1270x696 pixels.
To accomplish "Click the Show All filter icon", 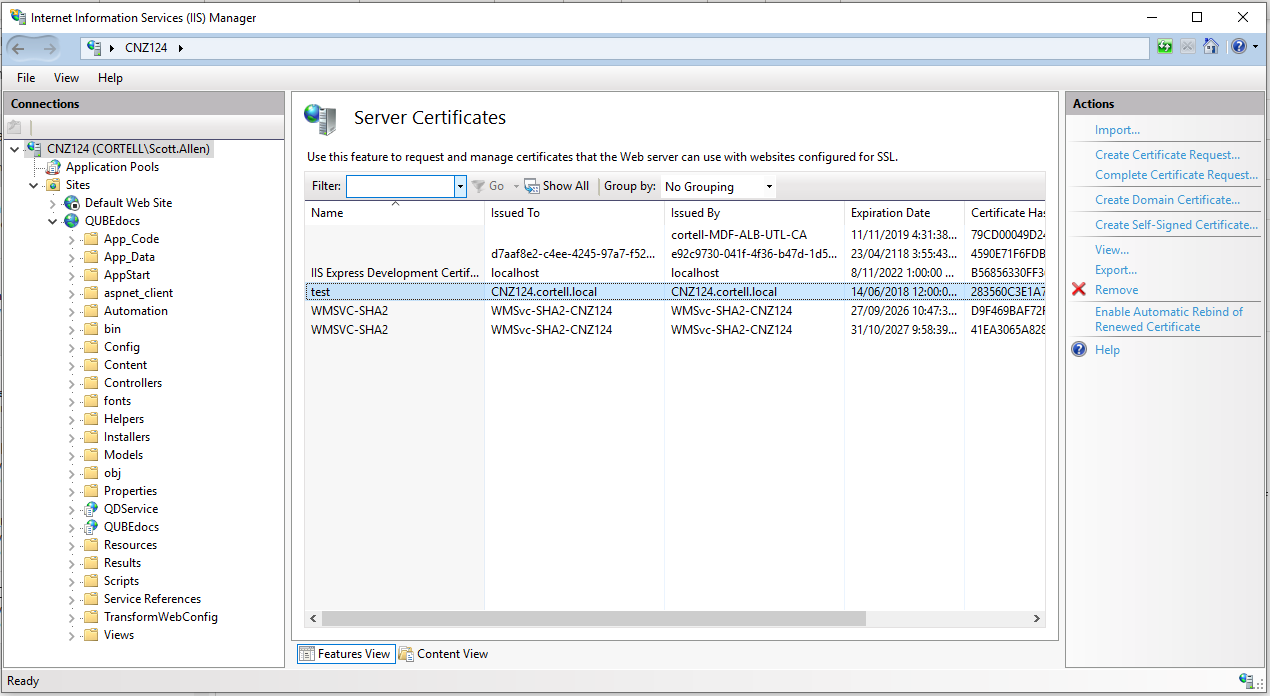I will point(532,186).
